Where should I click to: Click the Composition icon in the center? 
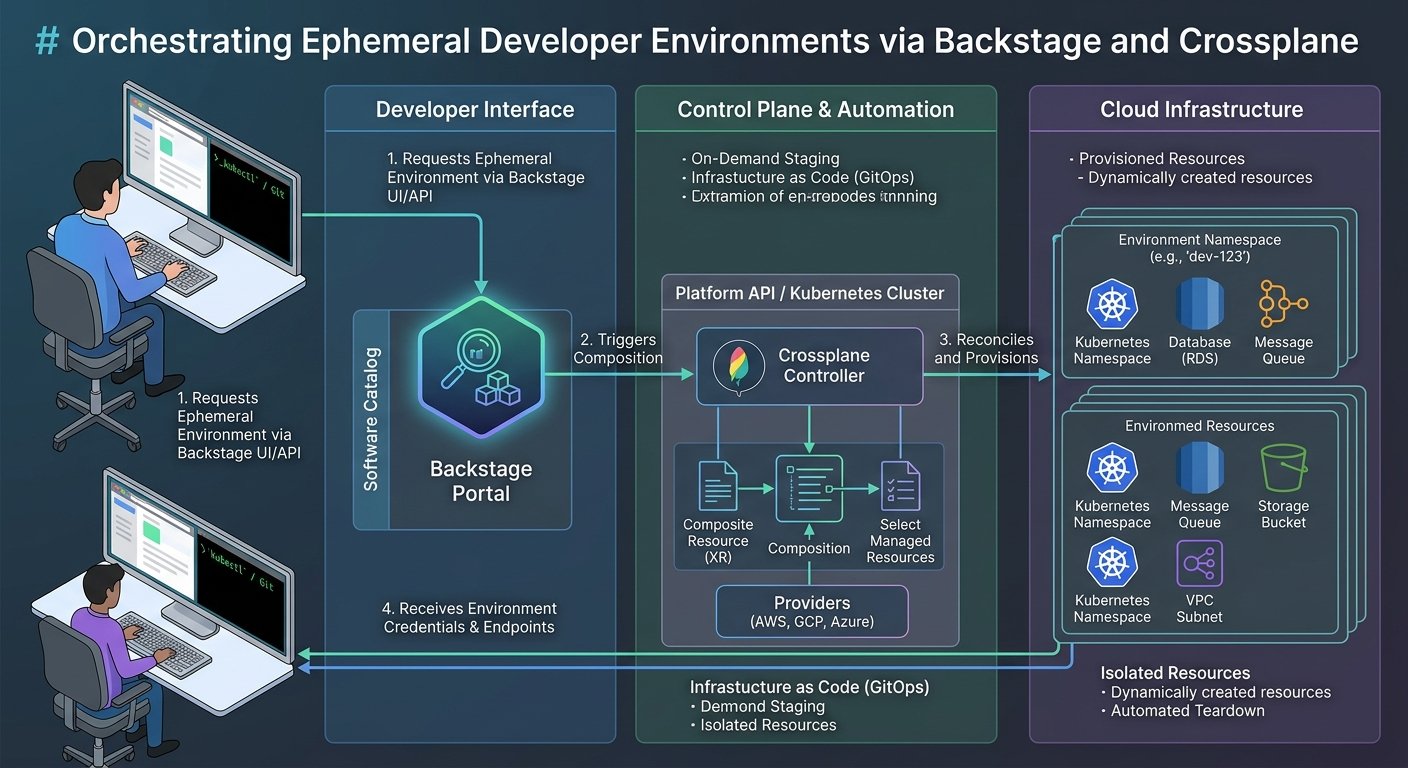[x=808, y=488]
